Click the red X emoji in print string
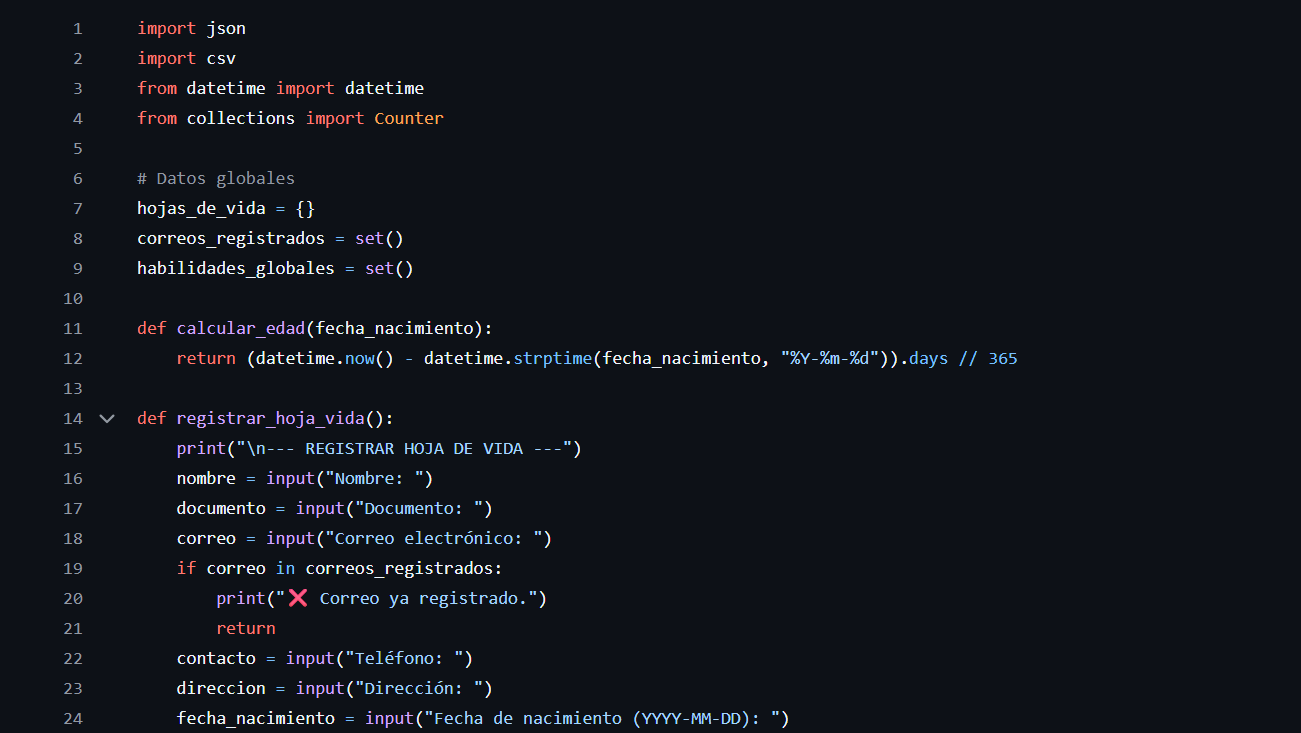Screen dimensions: 1301x733 click(297, 598)
